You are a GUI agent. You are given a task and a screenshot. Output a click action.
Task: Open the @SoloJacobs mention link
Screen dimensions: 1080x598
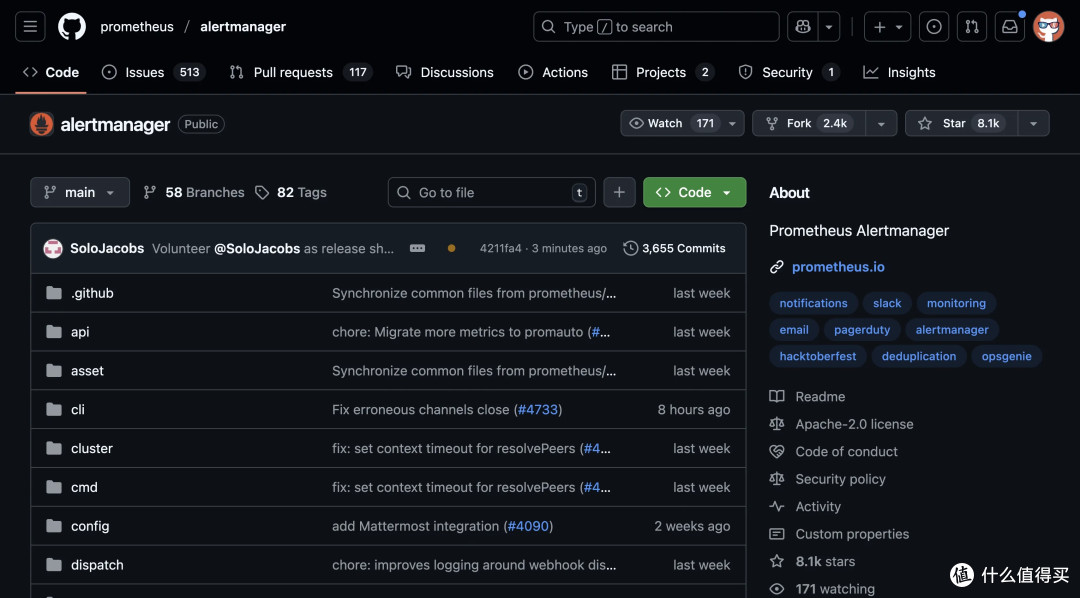tap(257, 248)
